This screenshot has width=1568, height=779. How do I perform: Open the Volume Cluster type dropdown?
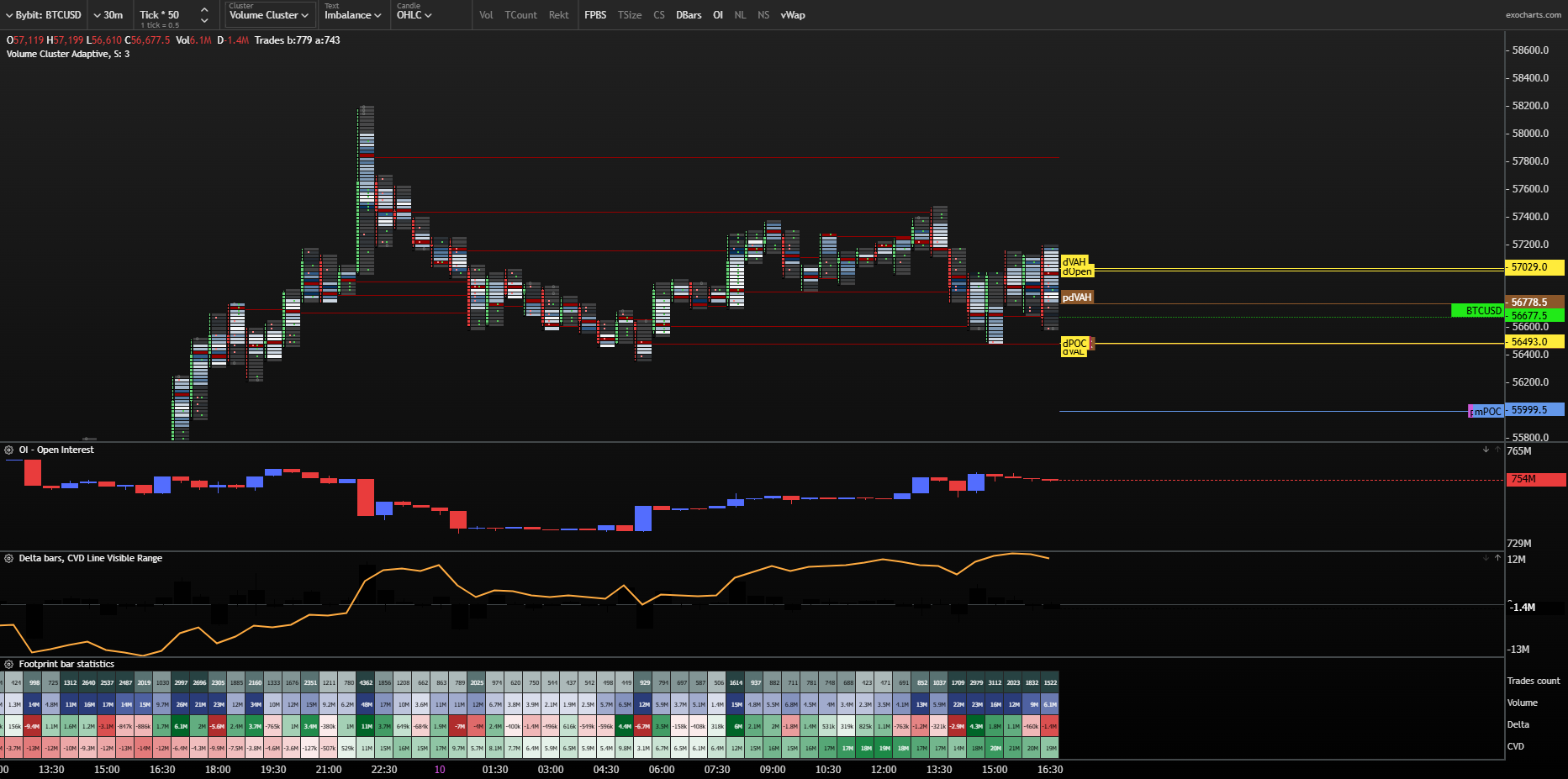click(269, 15)
